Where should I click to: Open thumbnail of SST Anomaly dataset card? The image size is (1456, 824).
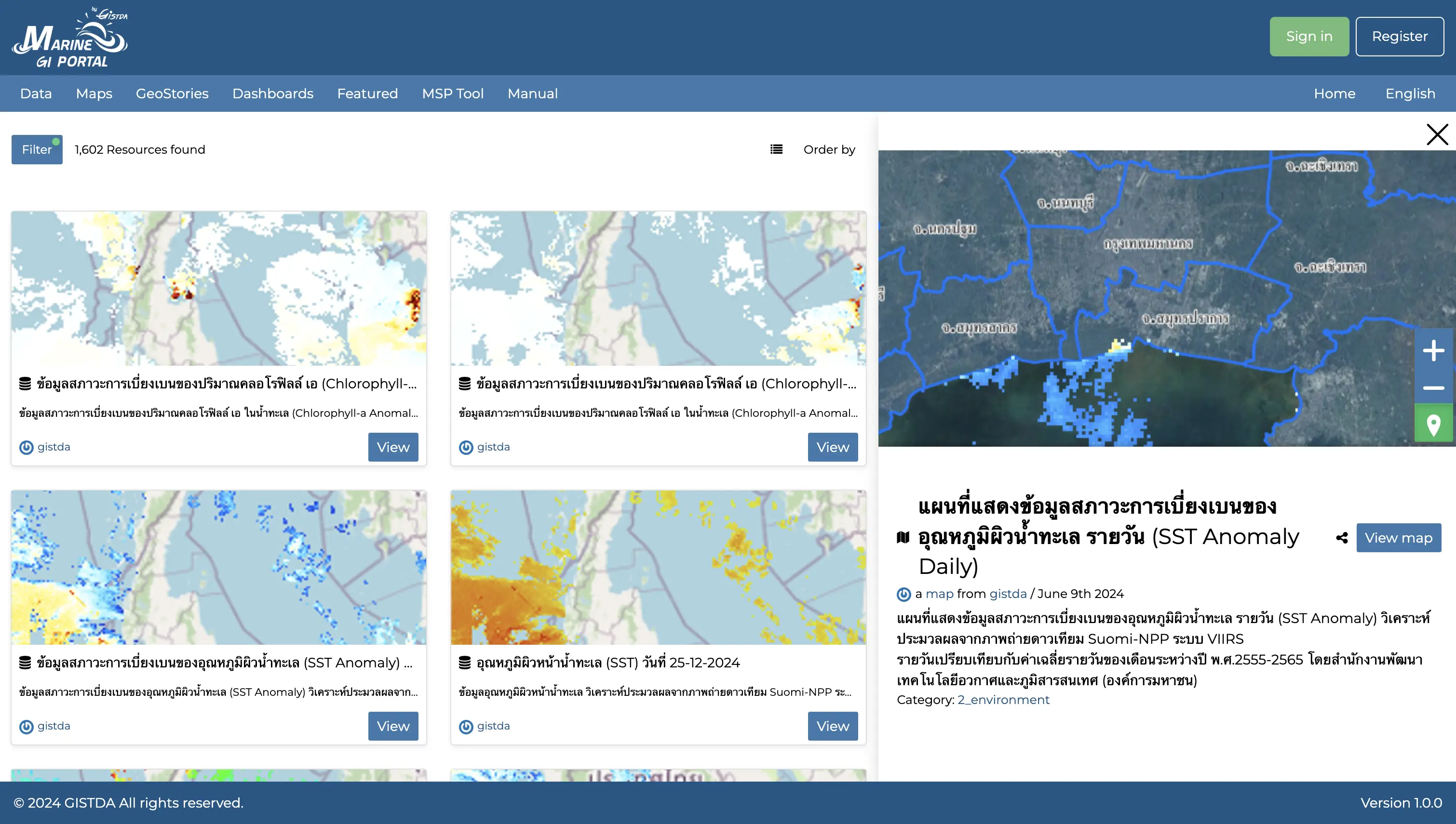[218, 568]
